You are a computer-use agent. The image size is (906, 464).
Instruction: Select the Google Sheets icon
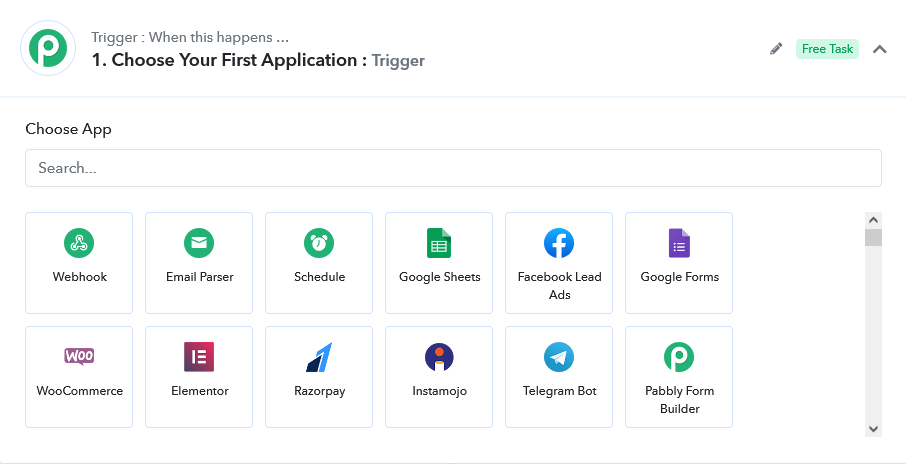(x=439, y=243)
